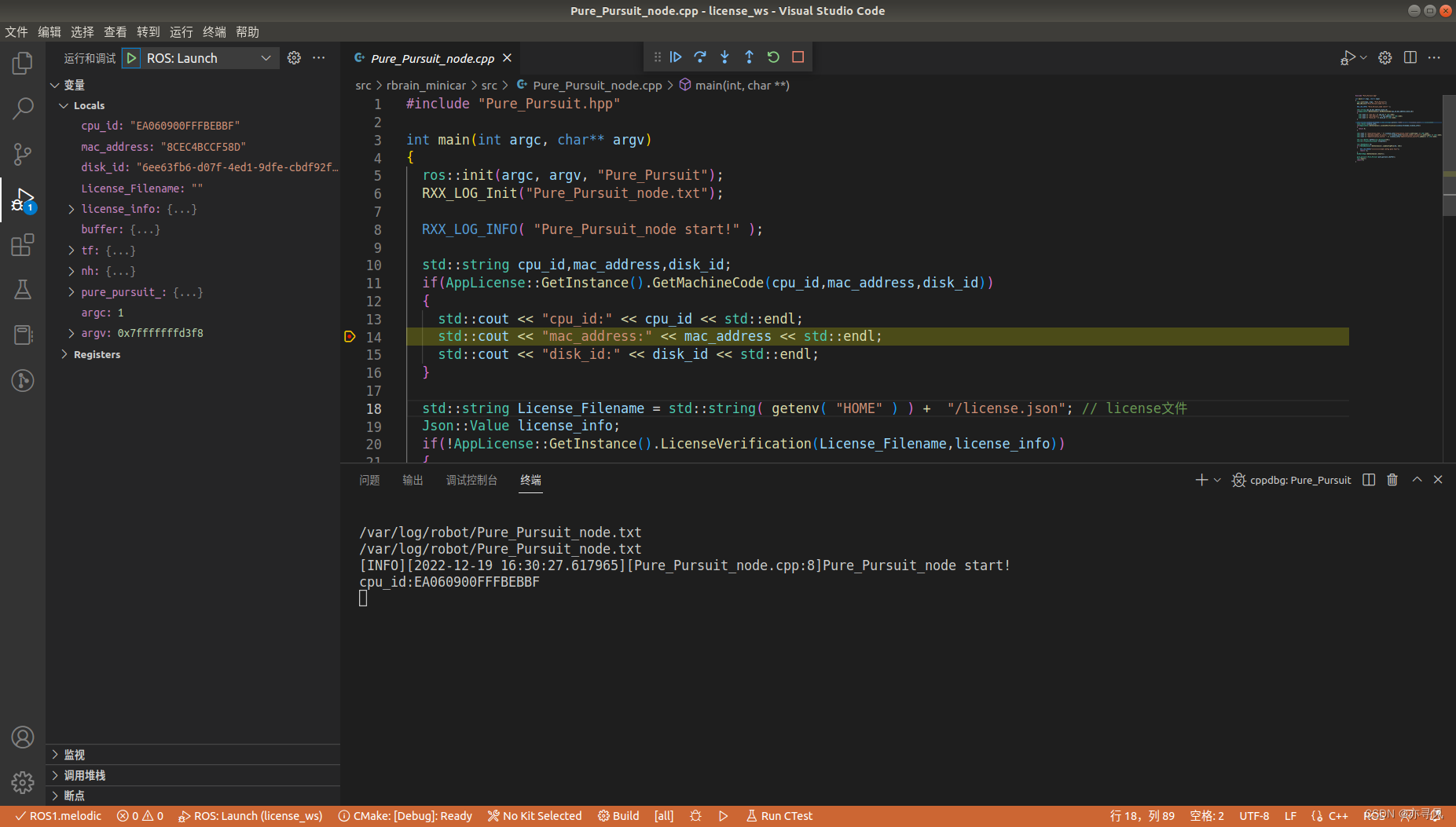This screenshot has height=827, width=1456.
Task: Open the 运行 menu
Action: click(x=181, y=31)
